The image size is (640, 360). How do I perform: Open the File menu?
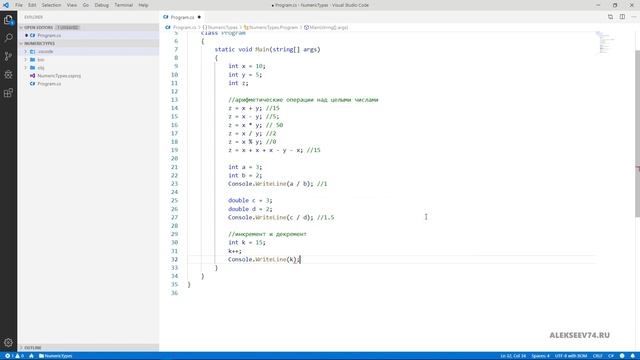pyautogui.click(x=19, y=5)
